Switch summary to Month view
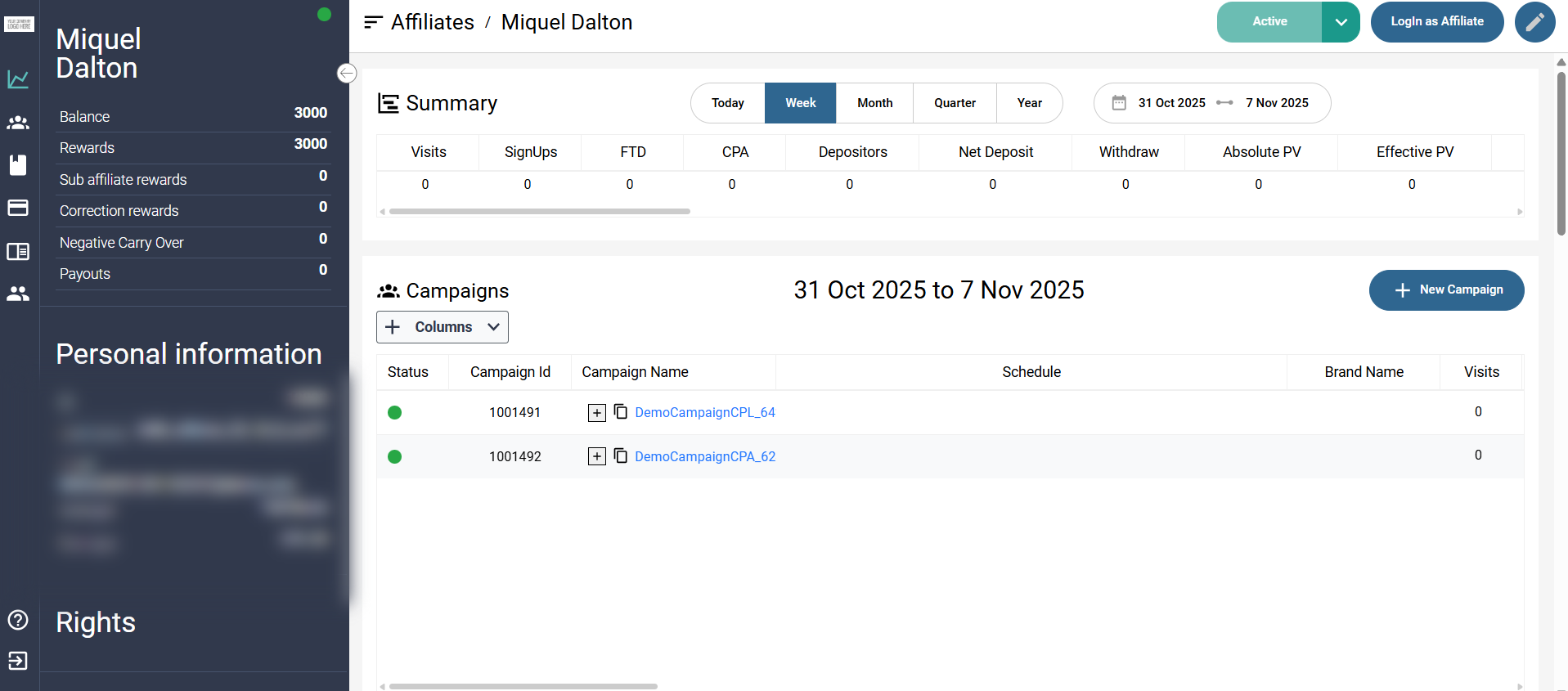The width and height of the screenshot is (1568, 691). (874, 103)
